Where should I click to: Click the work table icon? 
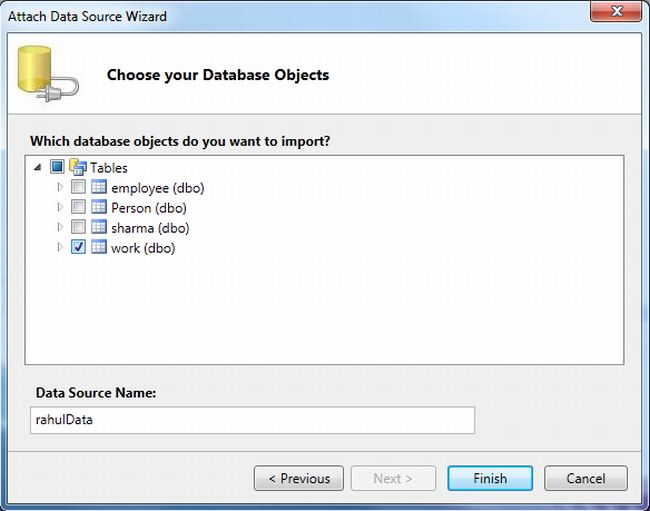[99, 248]
